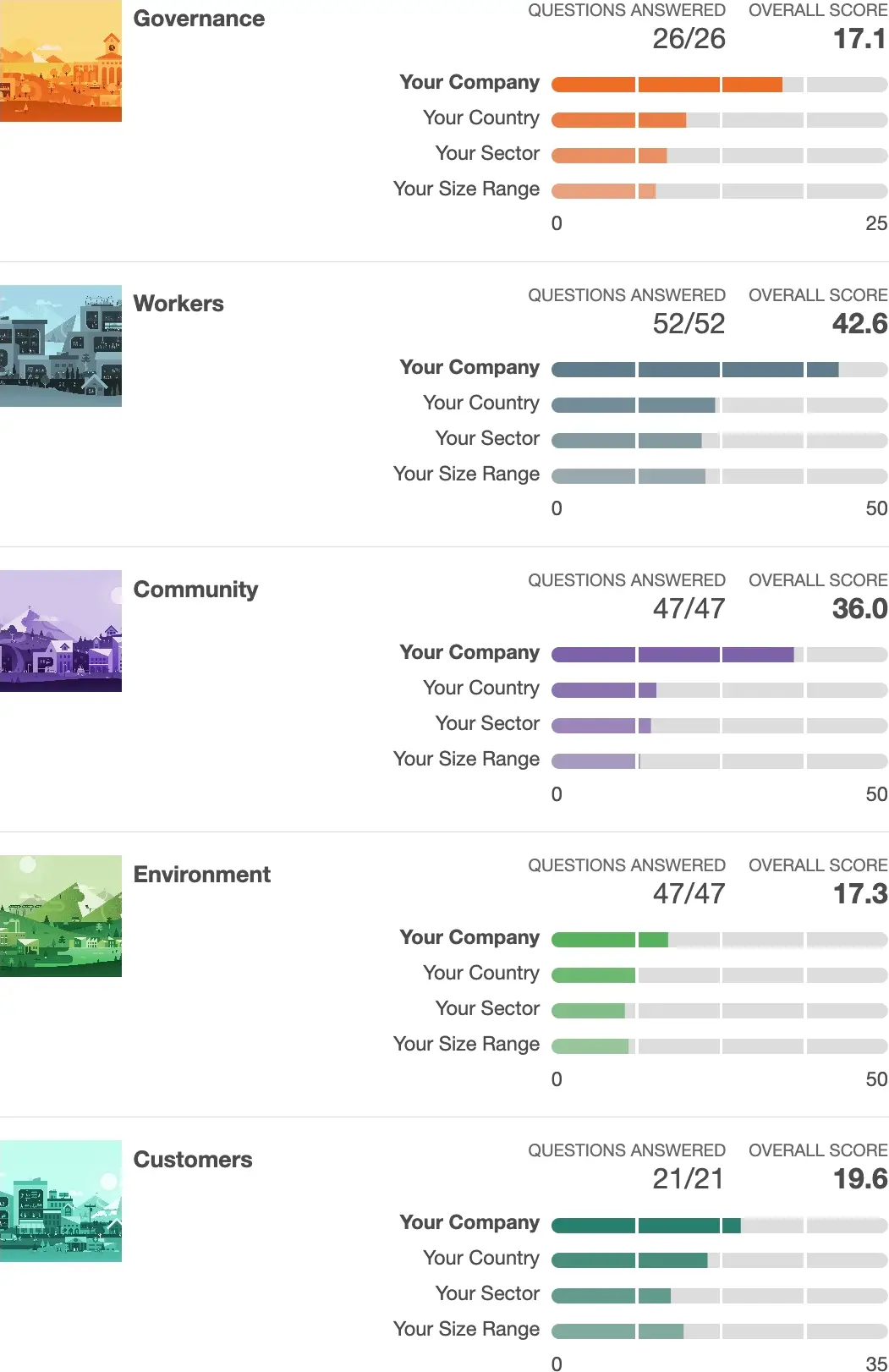
Task: Click the Governance overall score 17.1
Action: pyautogui.click(x=859, y=39)
